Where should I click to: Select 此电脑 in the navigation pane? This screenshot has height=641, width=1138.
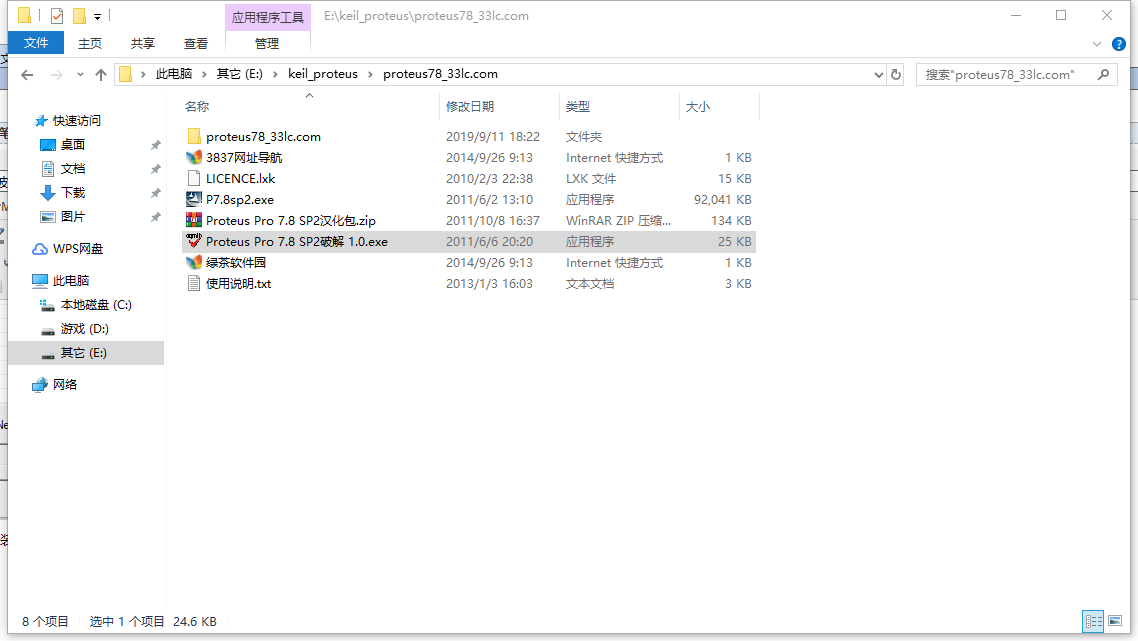(x=70, y=280)
